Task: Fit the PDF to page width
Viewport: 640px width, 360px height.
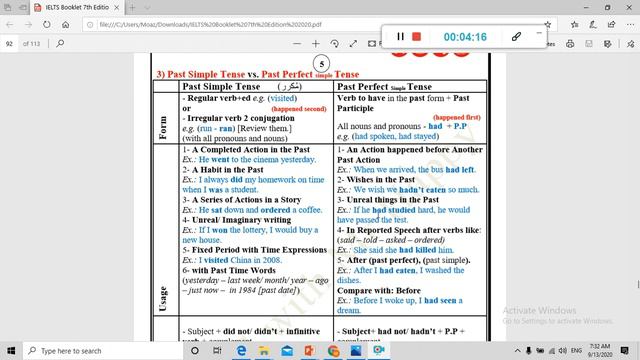Action: point(372,43)
